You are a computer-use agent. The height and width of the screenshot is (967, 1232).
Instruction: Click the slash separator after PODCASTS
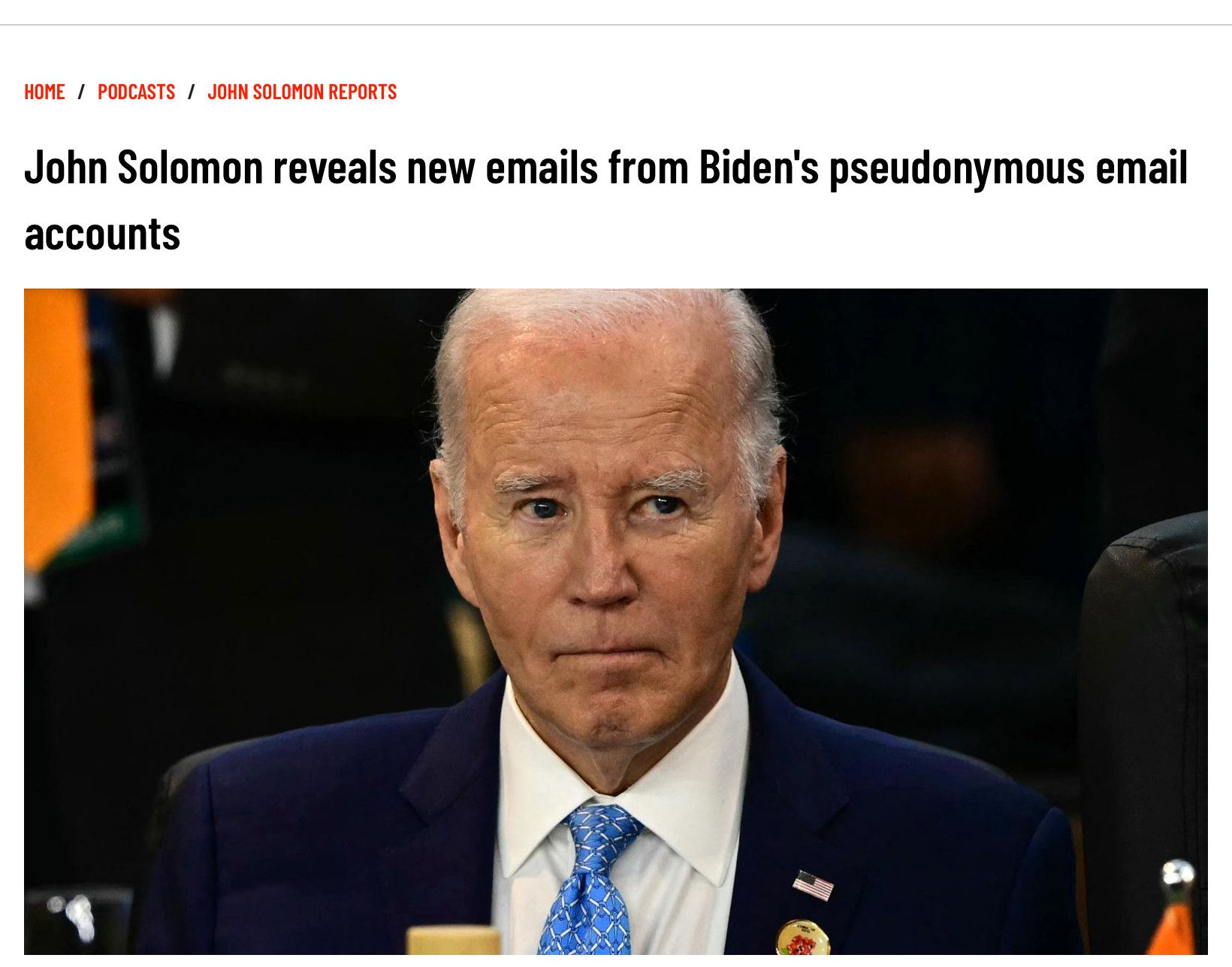click(x=191, y=92)
